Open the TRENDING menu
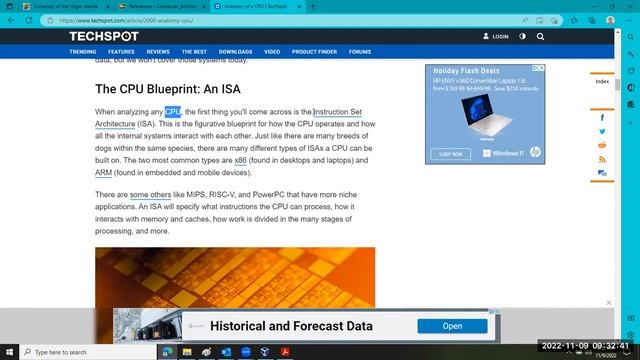 point(83,52)
